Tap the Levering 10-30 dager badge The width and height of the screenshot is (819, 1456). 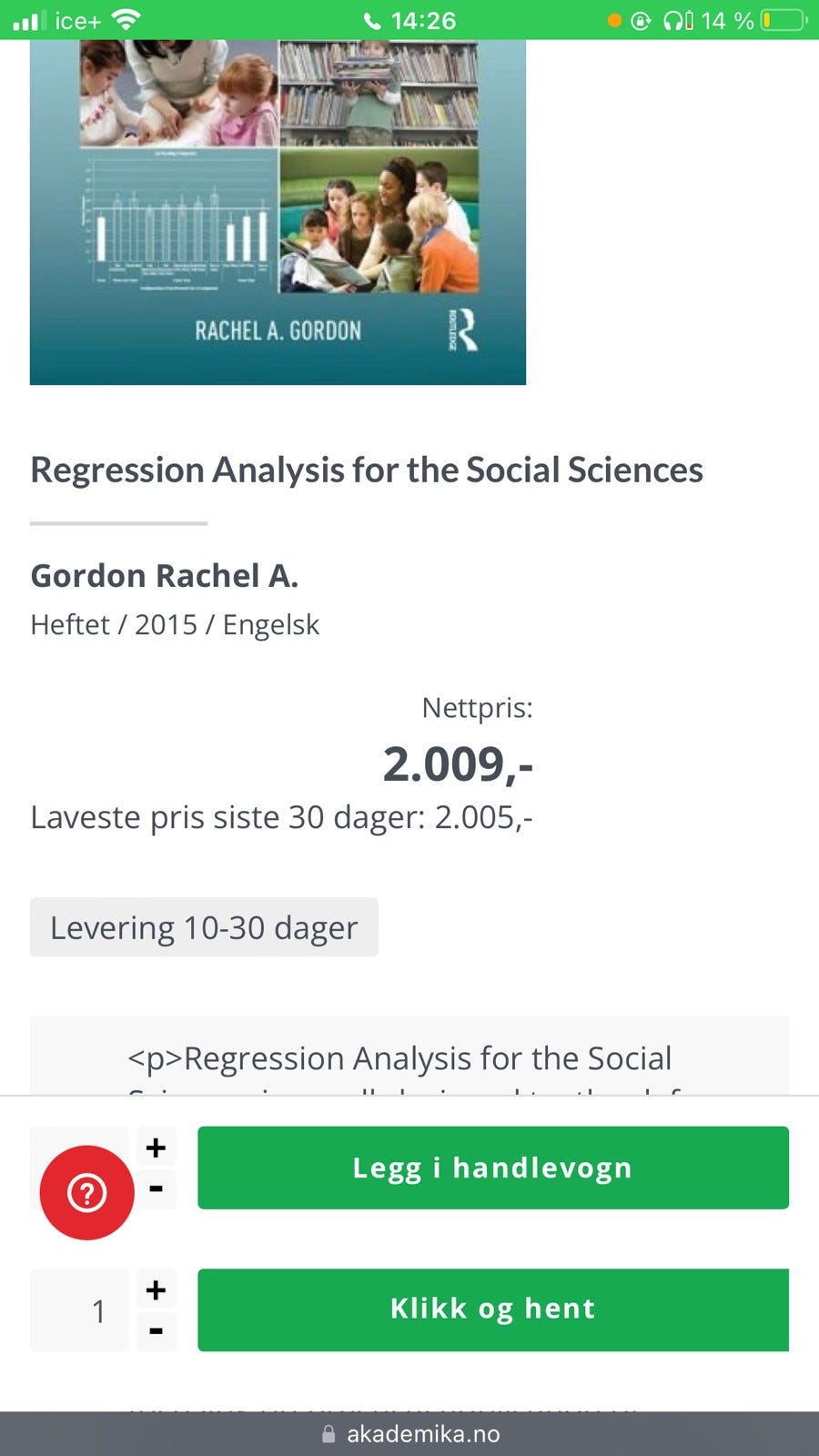pyautogui.click(x=204, y=927)
